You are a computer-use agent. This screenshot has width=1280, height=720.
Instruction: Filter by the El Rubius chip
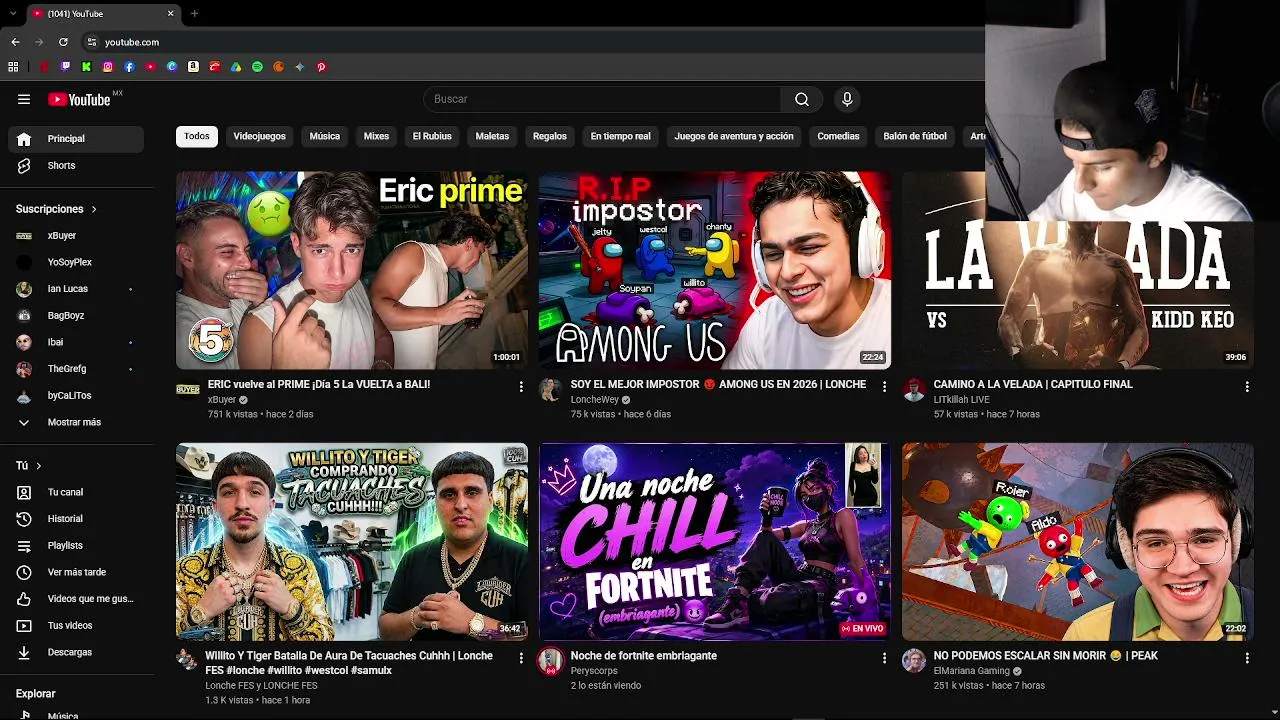pos(432,136)
